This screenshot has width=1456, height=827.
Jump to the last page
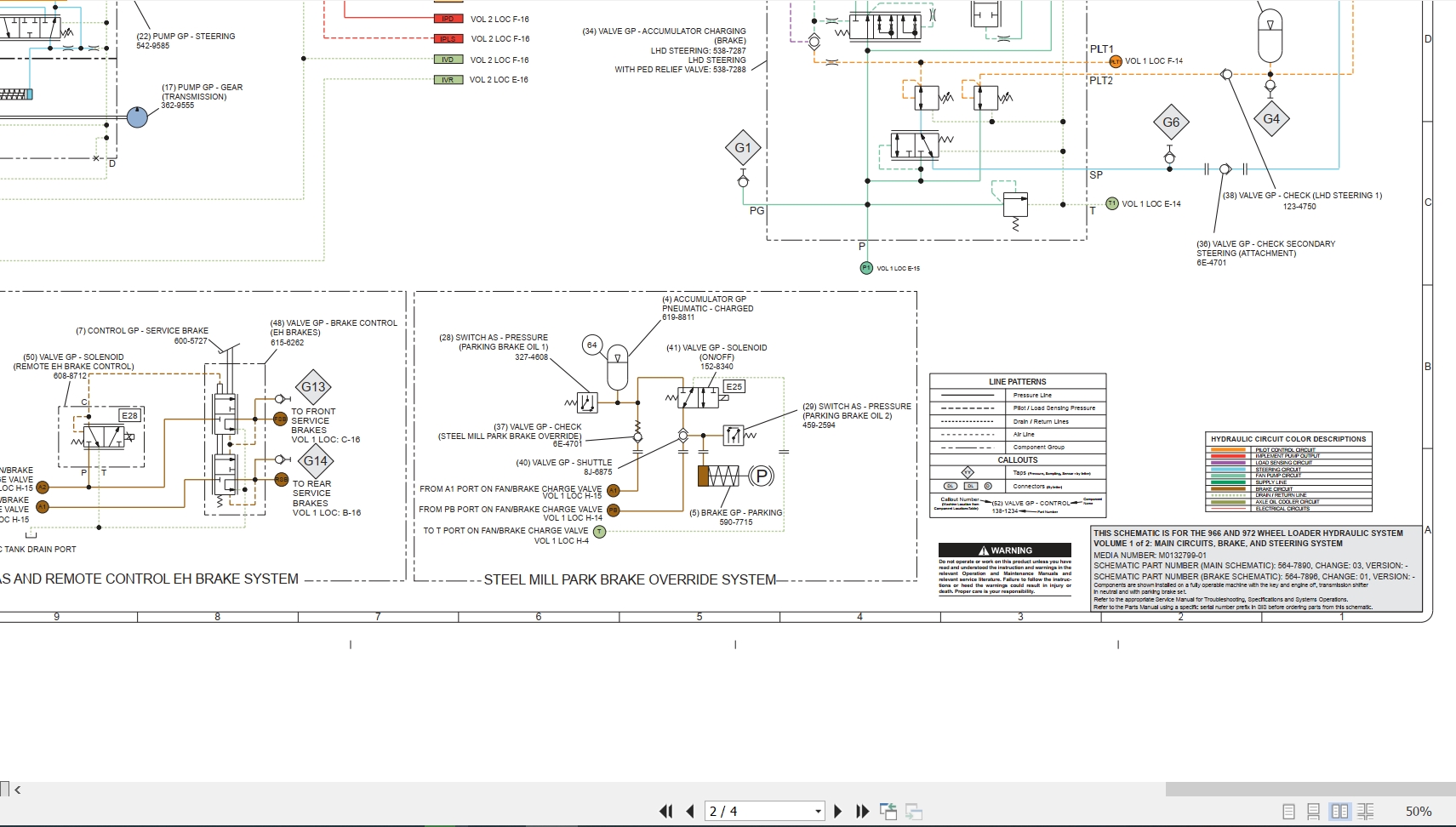[862, 812]
